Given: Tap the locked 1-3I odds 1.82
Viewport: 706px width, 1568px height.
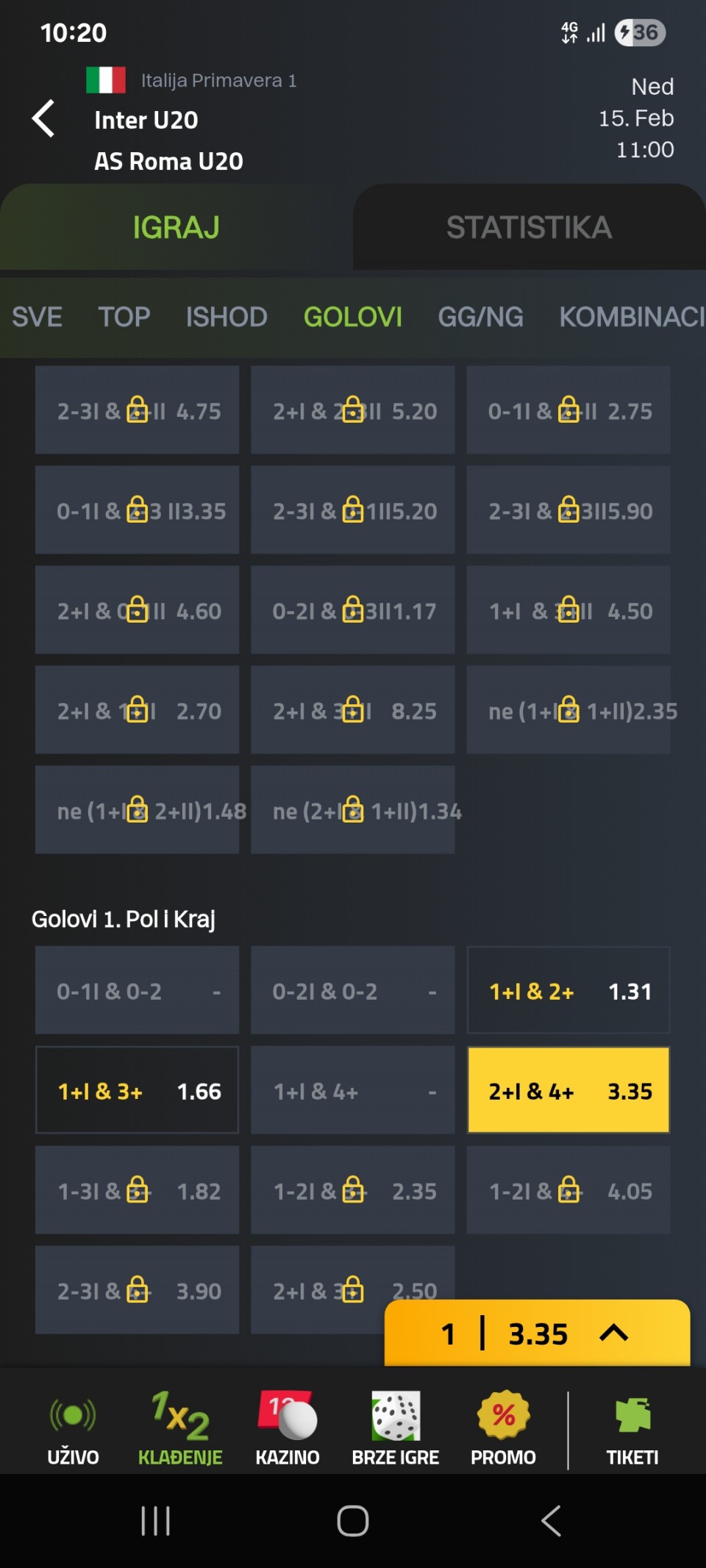Looking at the screenshot, I should point(138,1192).
